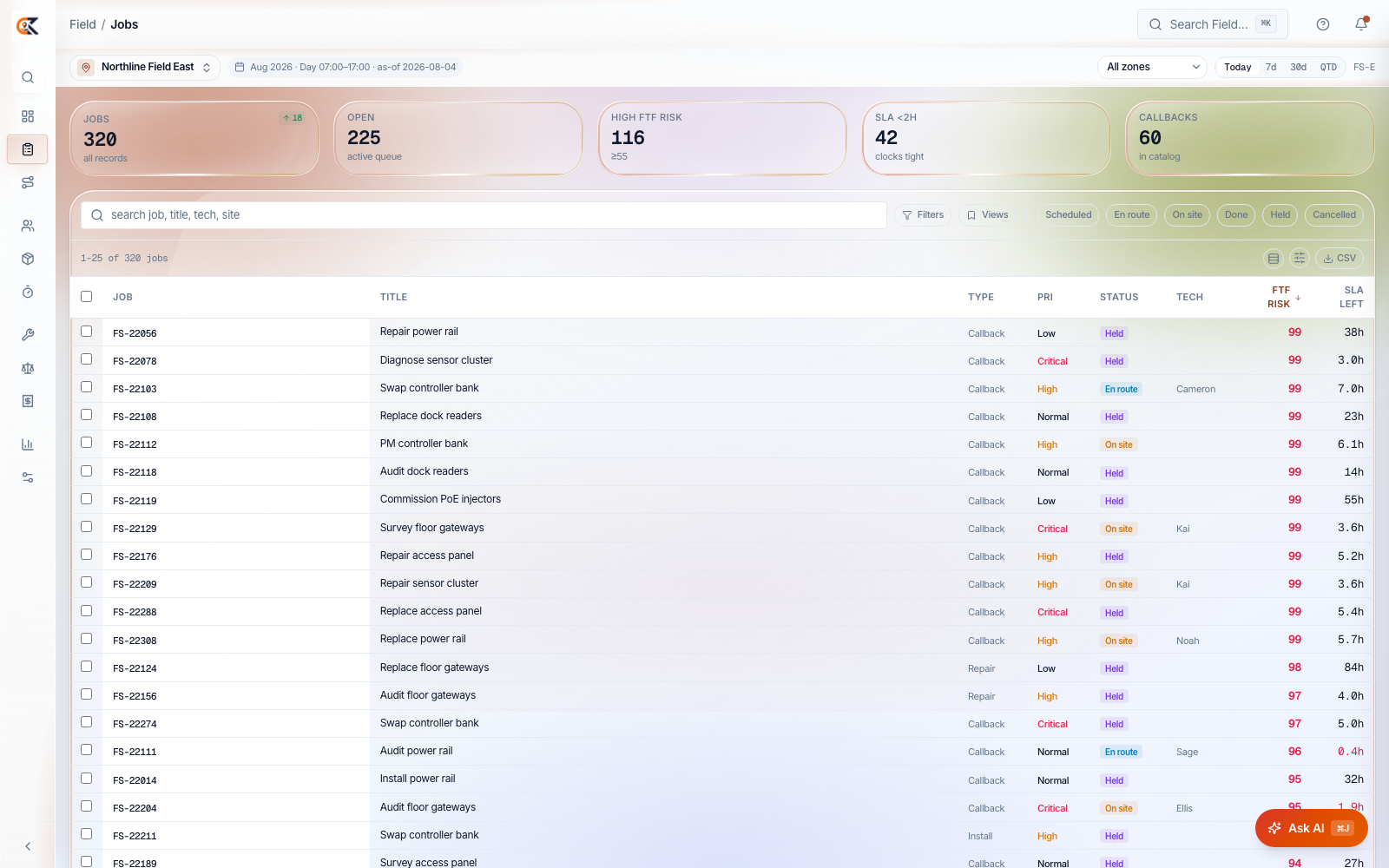Open the settings sliders icon in sidebar
1389x868 pixels.
click(28, 477)
